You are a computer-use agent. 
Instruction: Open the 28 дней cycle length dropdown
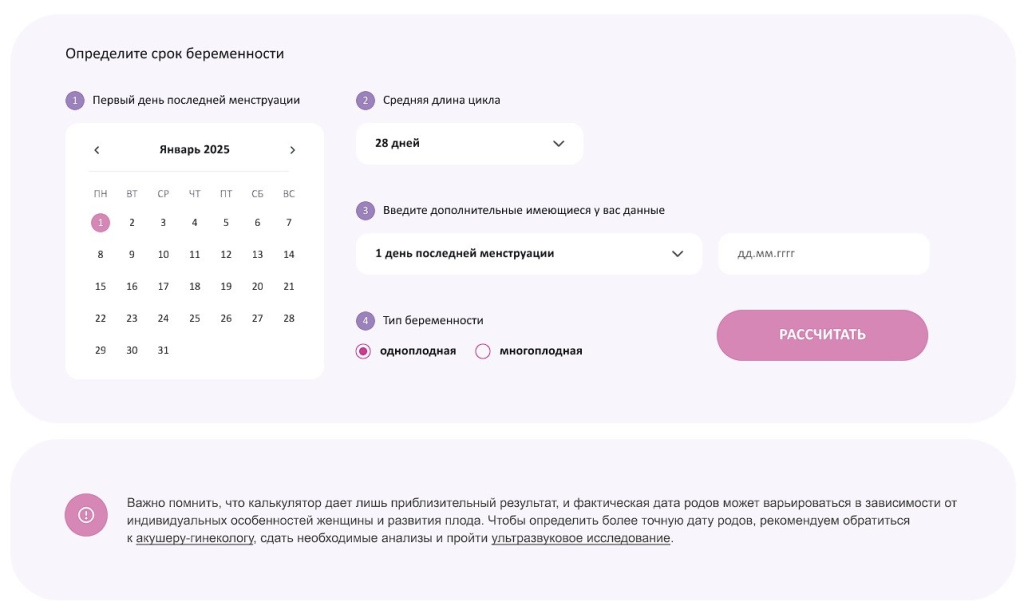470,144
